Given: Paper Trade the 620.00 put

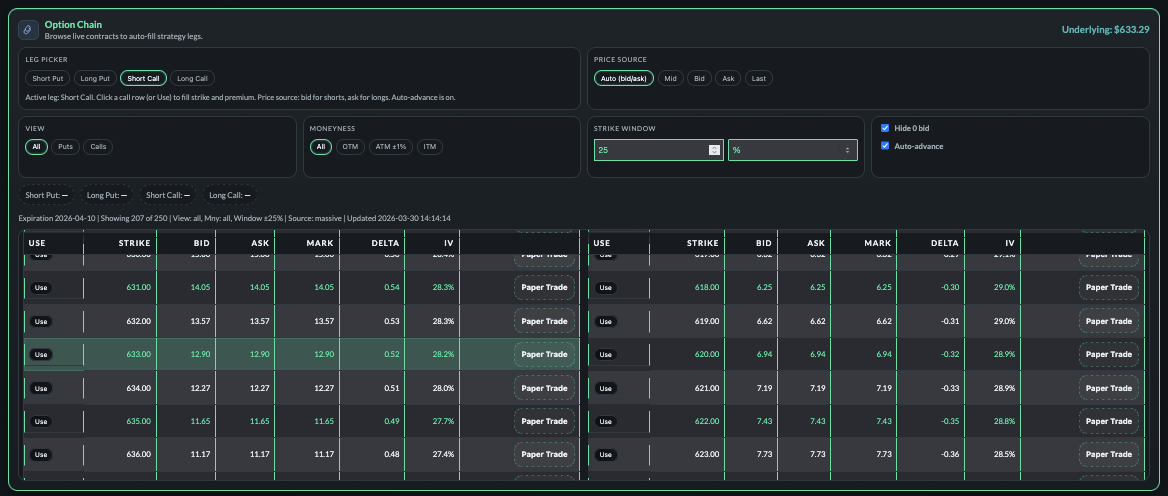Looking at the screenshot, I should (1109, 354).
